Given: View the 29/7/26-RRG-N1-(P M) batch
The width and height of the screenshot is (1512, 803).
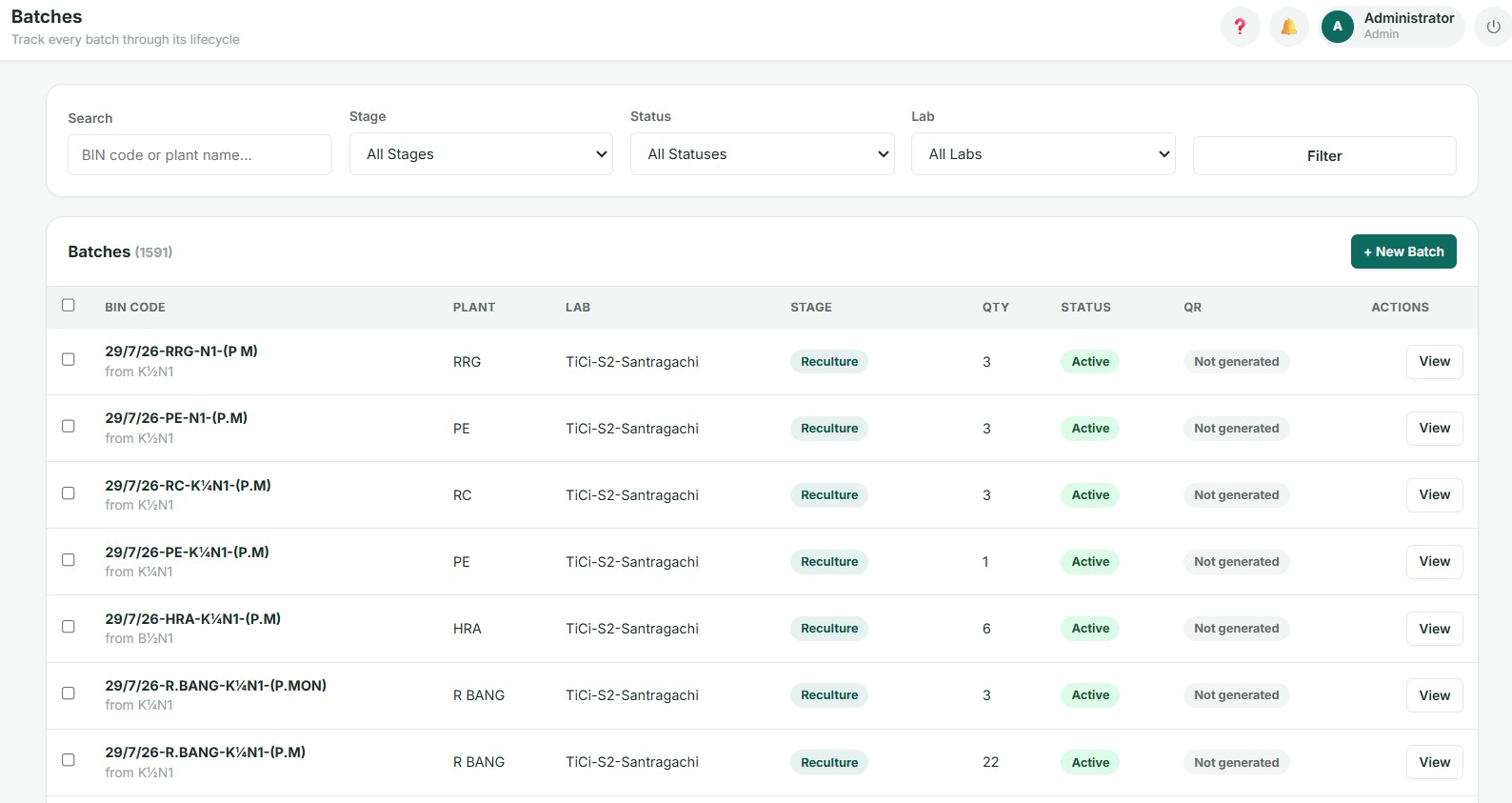Looking at the screenshot, I should 1434,361.
